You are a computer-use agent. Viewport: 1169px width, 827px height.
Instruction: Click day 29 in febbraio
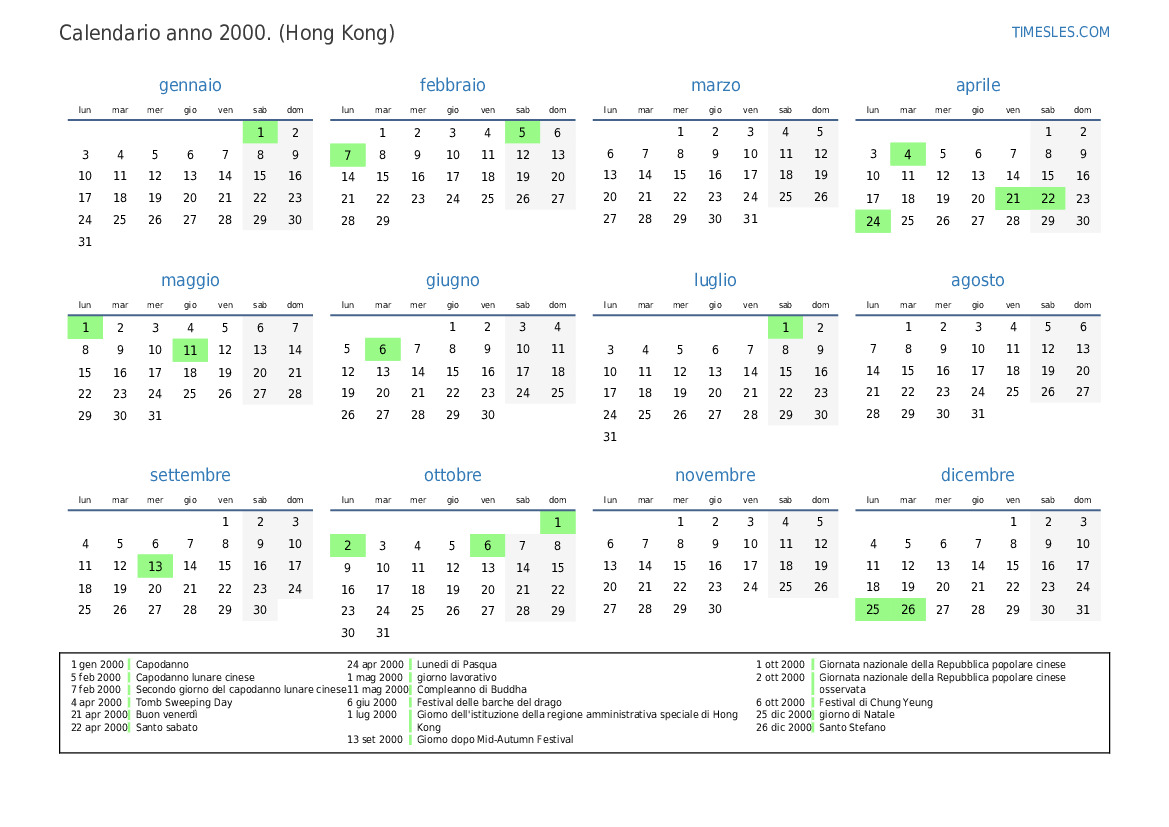point(382,221)
